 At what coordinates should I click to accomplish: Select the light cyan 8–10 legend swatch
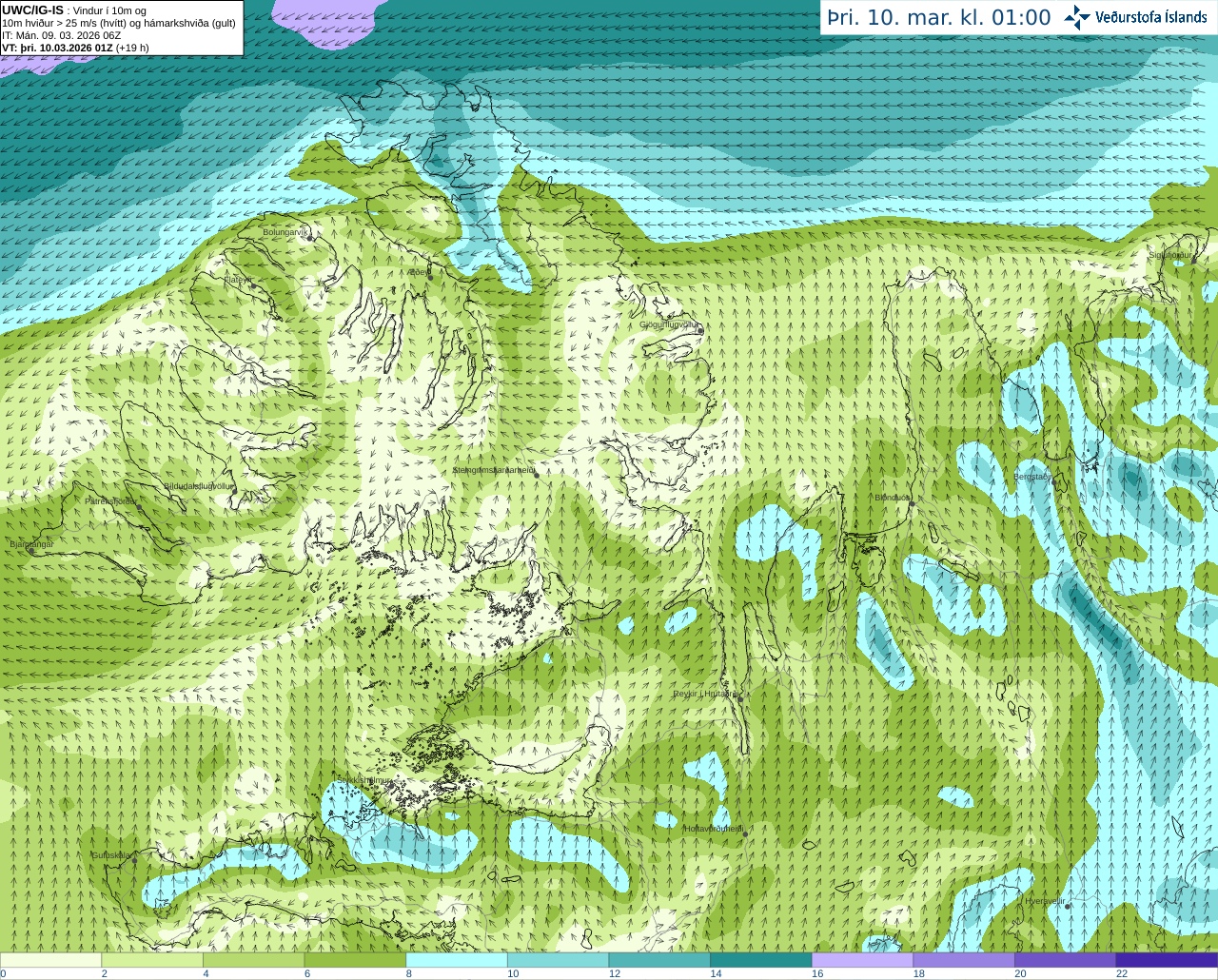(456, 960)
